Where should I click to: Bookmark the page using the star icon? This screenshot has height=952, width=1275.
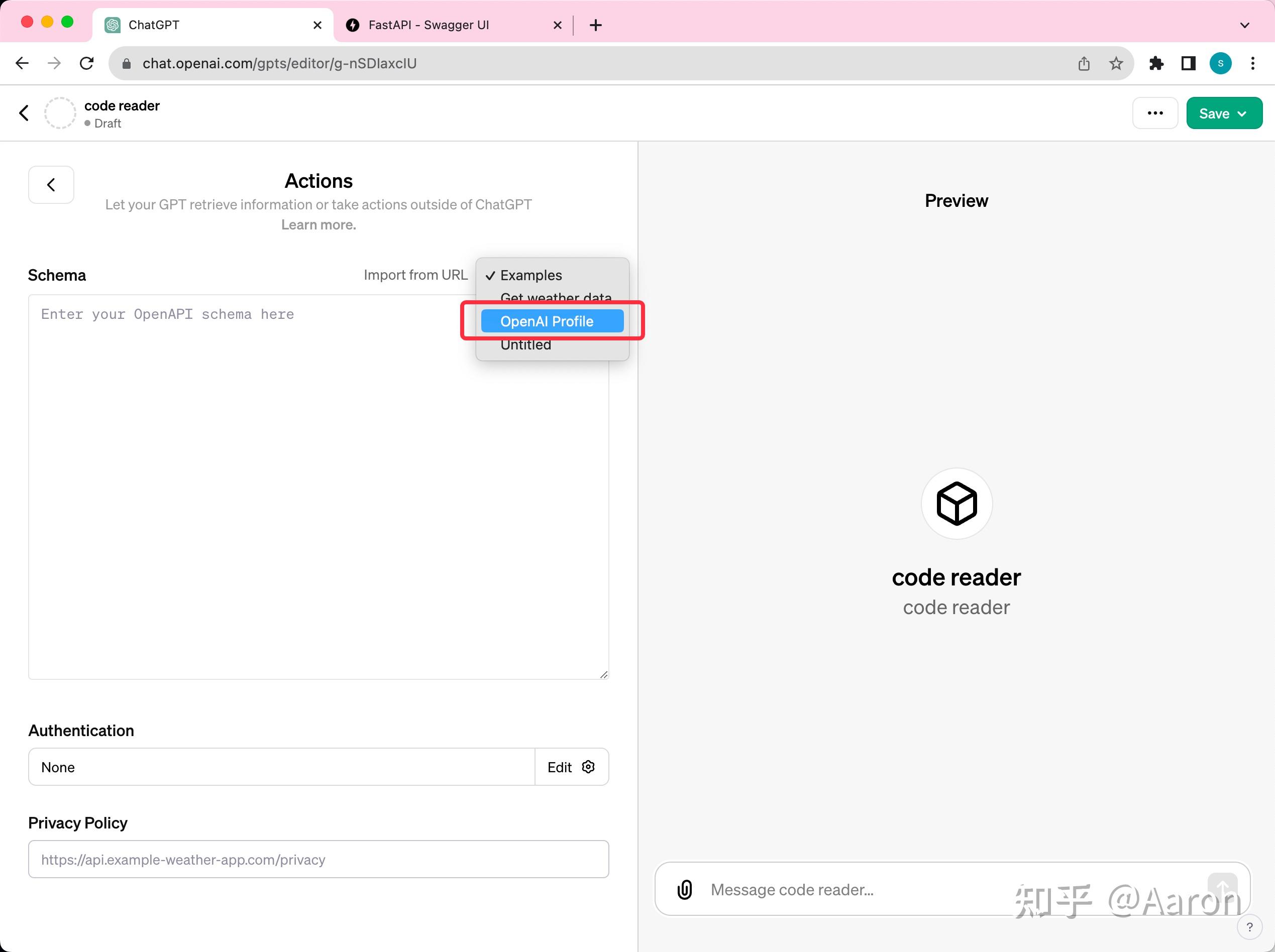click(x=1116, y=63)
